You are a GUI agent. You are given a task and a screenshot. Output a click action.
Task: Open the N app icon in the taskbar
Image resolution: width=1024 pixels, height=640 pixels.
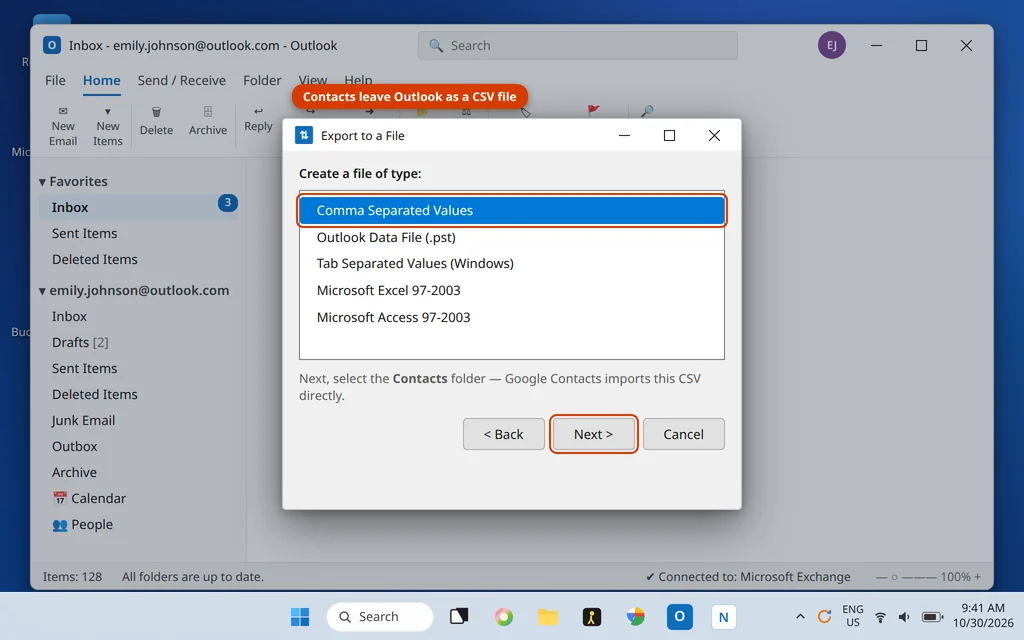[723, 616]
